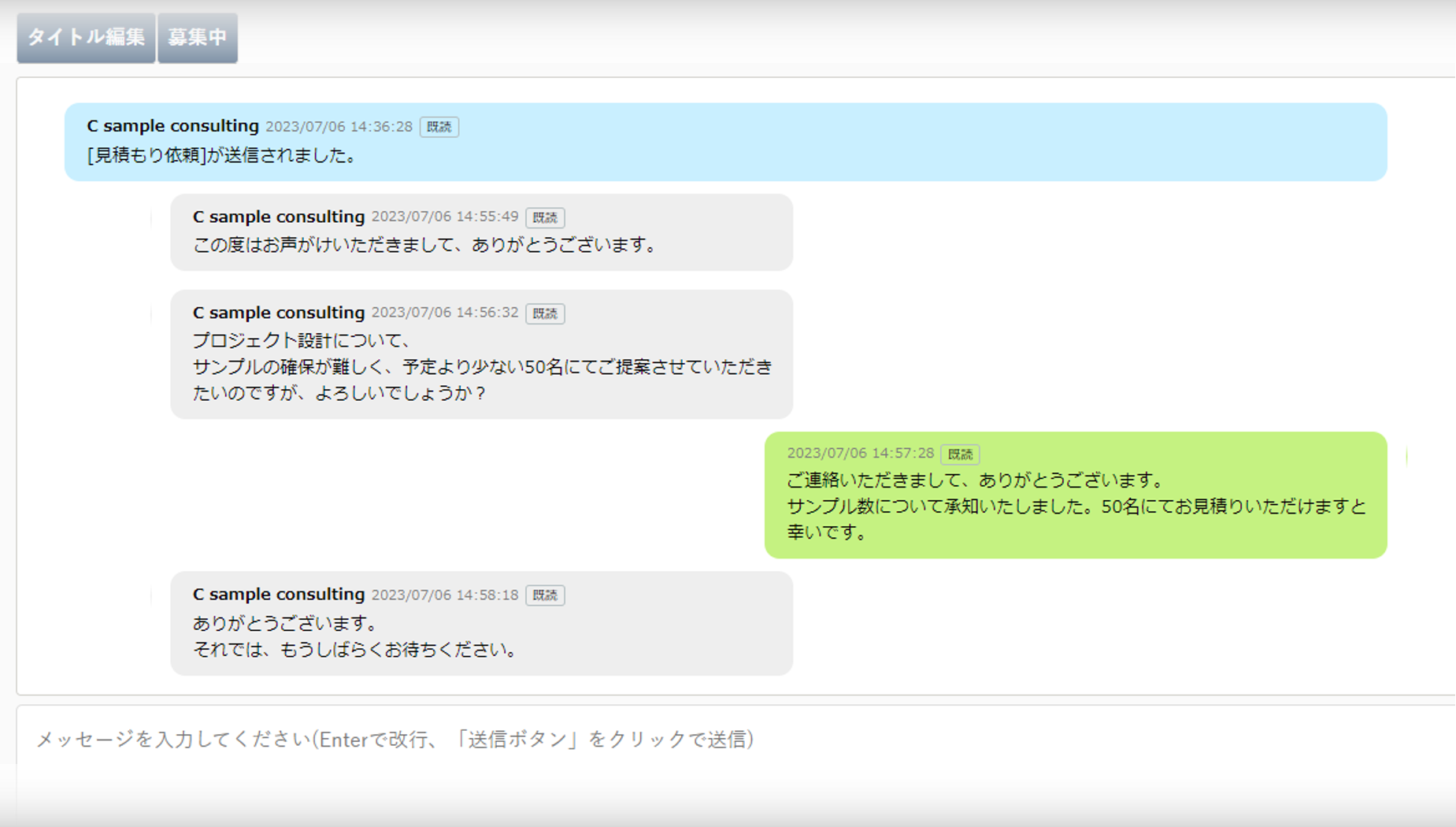Click sender name on 14:58:18 message
The width and height of the screenshot is (1456, 827).
click(279, 595)
